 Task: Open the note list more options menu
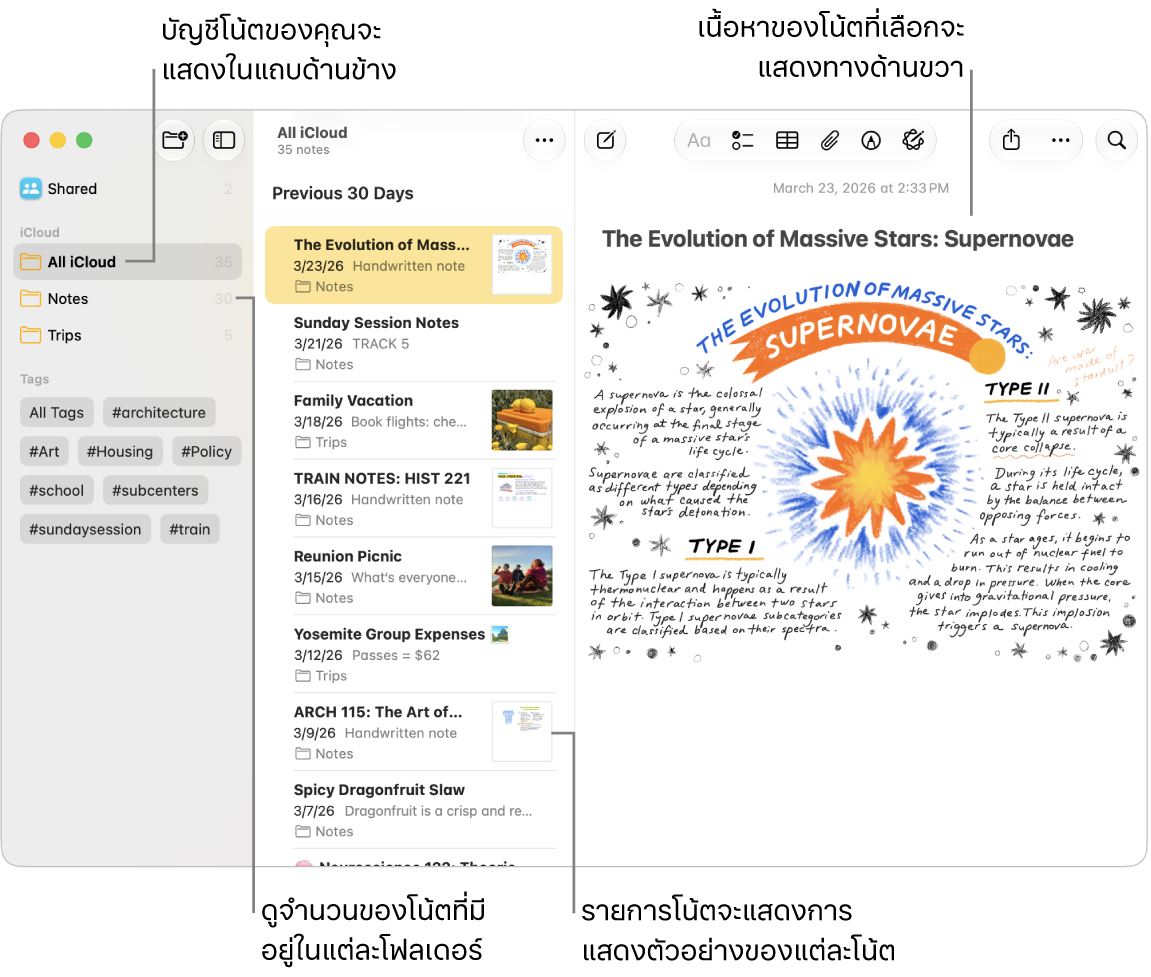pos(544,140)
